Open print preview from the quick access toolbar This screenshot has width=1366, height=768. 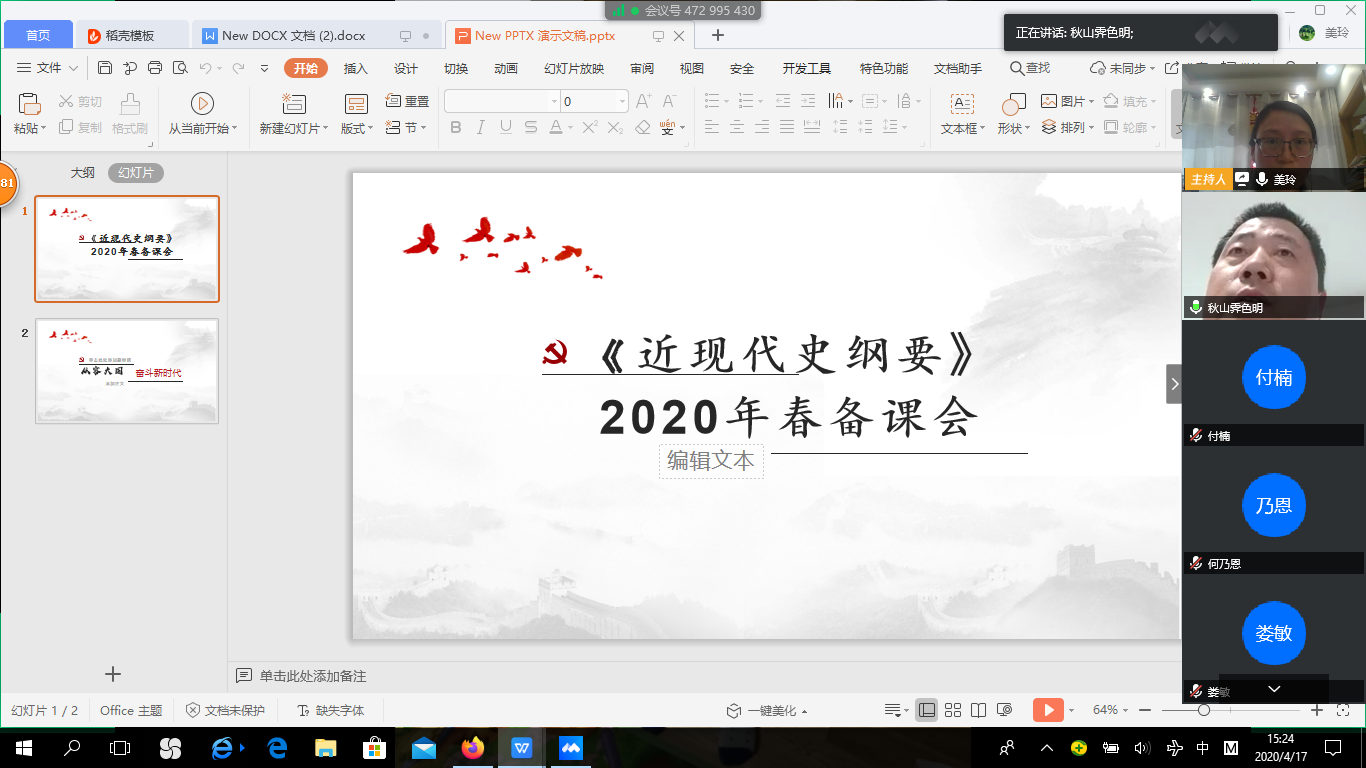pyautogui.click(x=180, y=68)
